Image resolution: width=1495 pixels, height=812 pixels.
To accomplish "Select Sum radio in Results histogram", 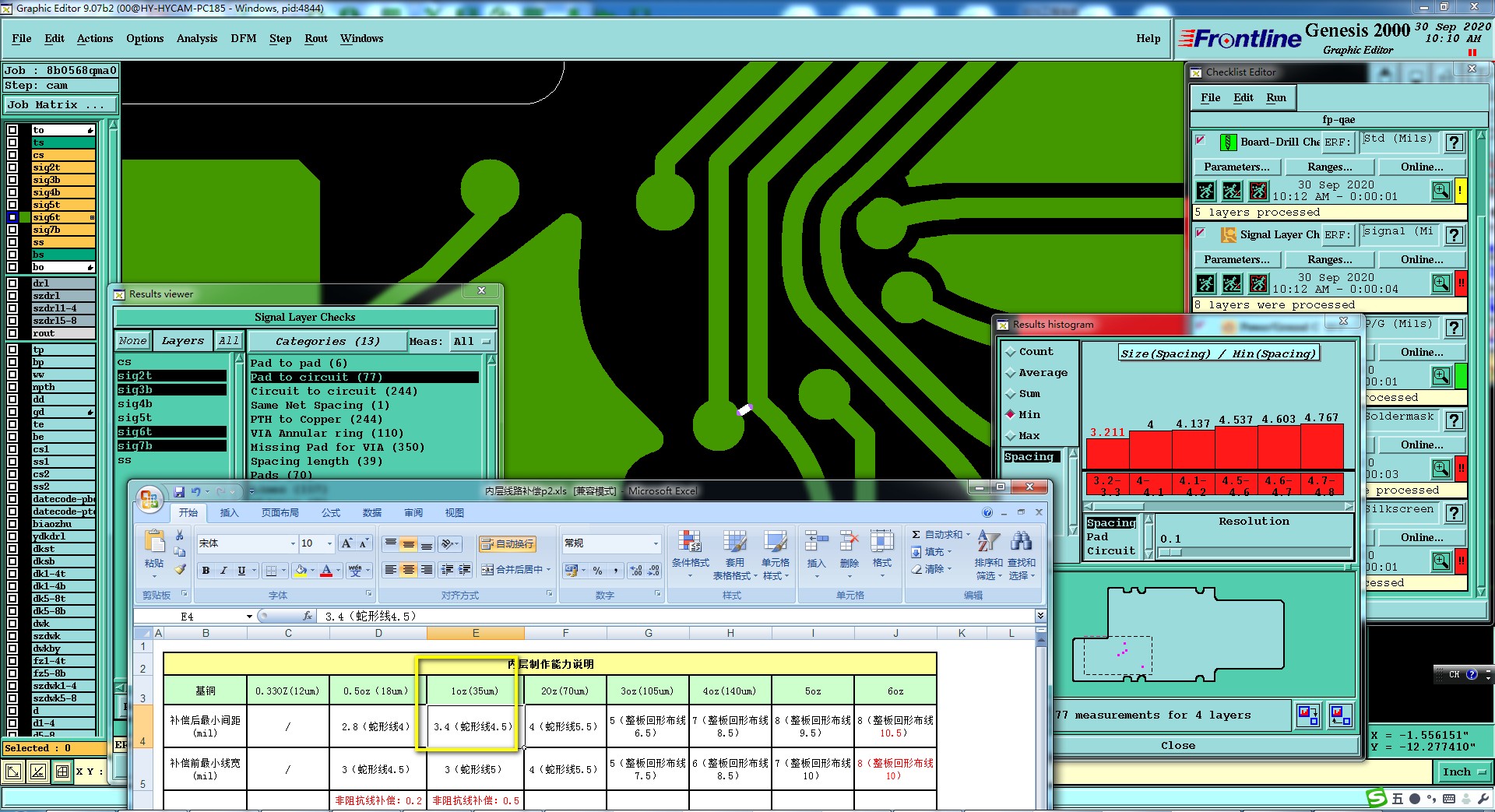I will click(x=1011, y=394).
